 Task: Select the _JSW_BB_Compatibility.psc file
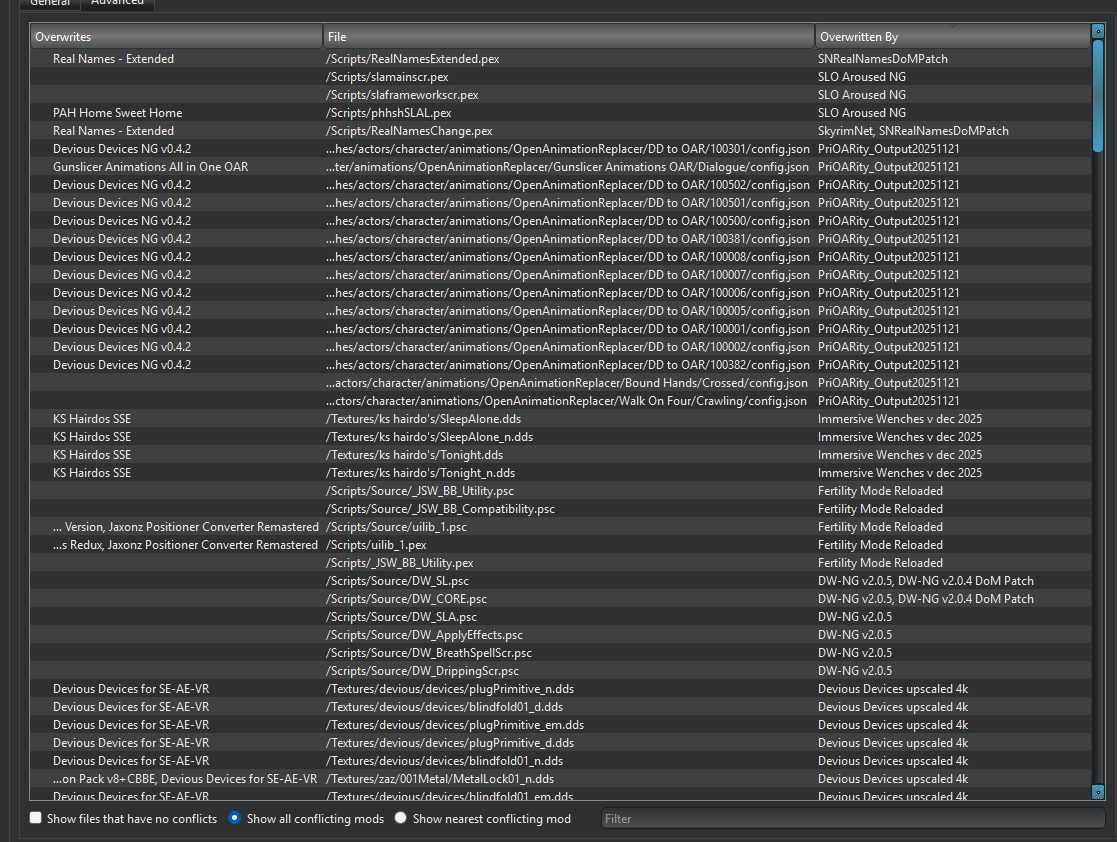[x=440, y=509]
